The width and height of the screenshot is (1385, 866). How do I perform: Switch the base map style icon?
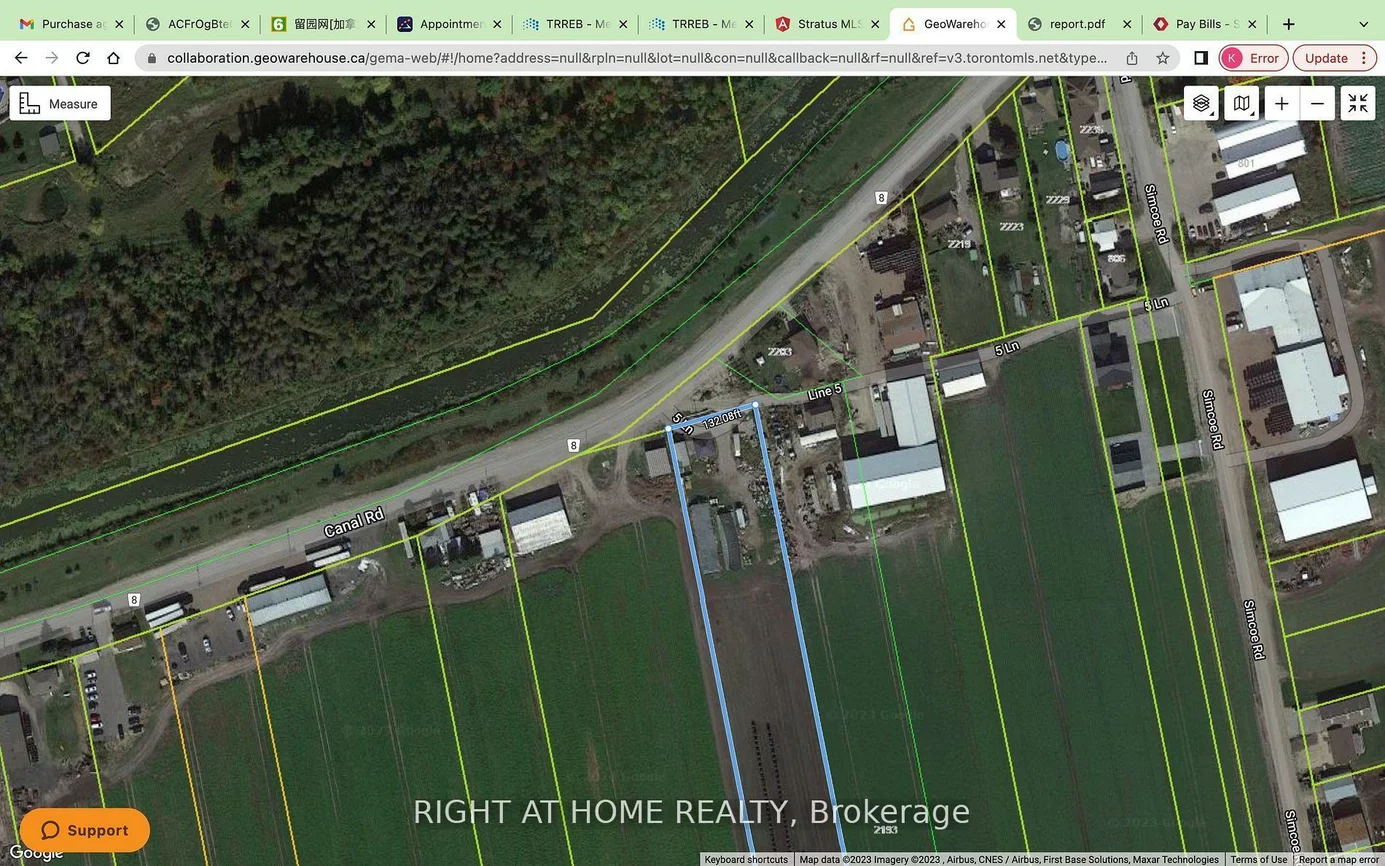click(x=1241, y=103)
